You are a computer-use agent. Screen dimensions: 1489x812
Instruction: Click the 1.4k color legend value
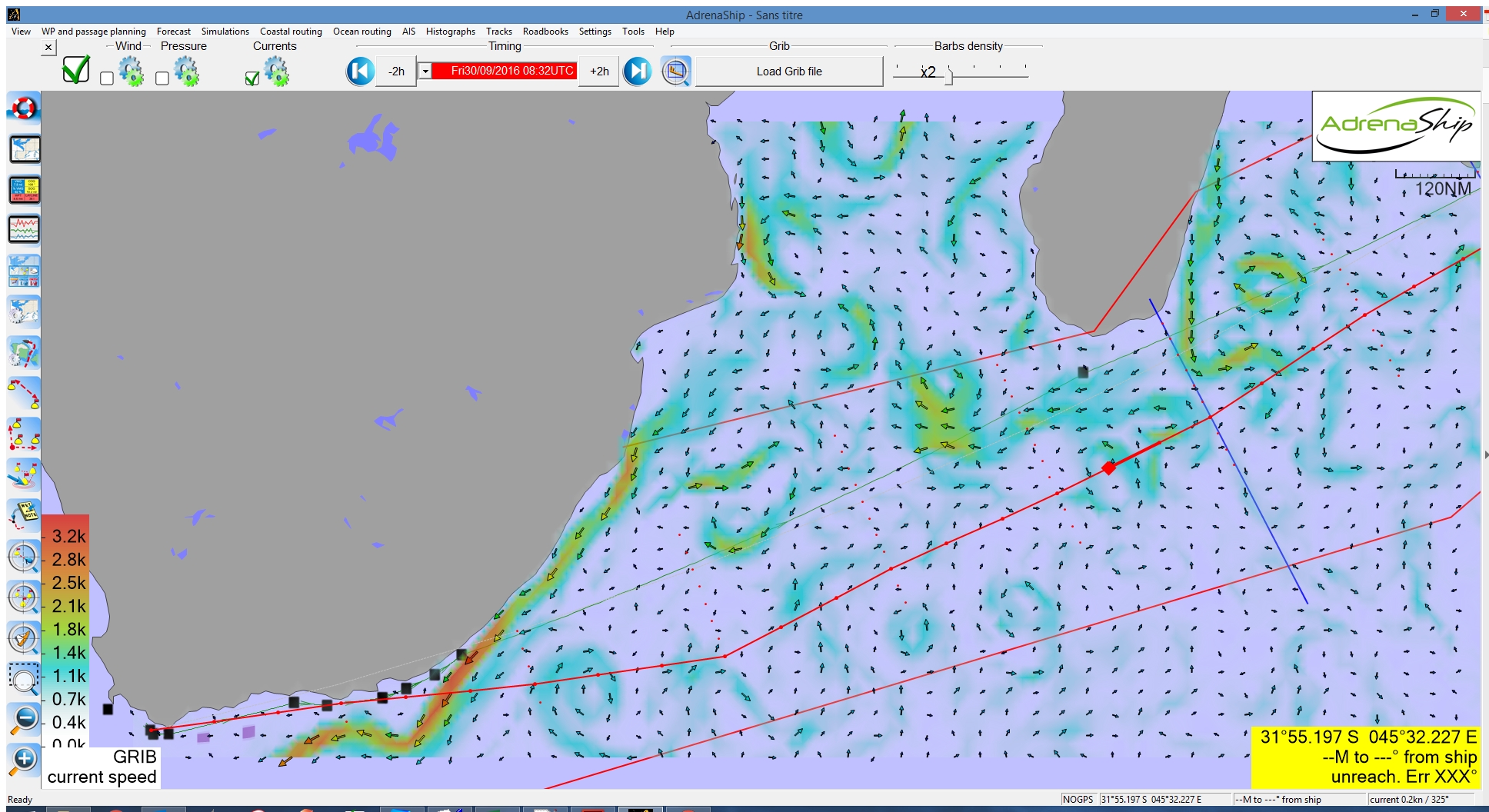tap(69, 652)
